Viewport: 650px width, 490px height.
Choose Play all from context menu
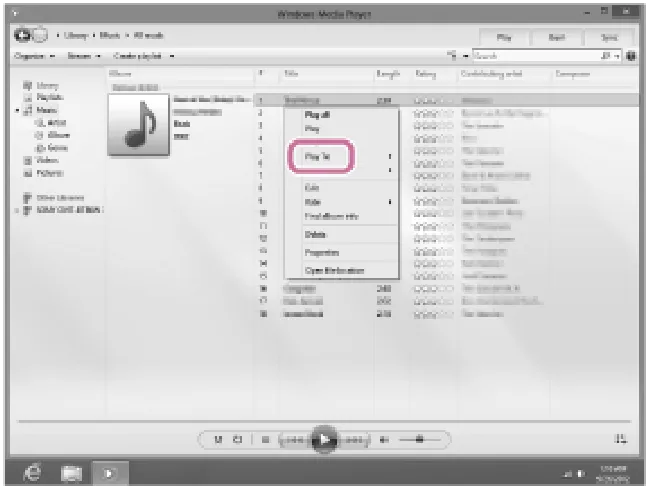point(317,115)
